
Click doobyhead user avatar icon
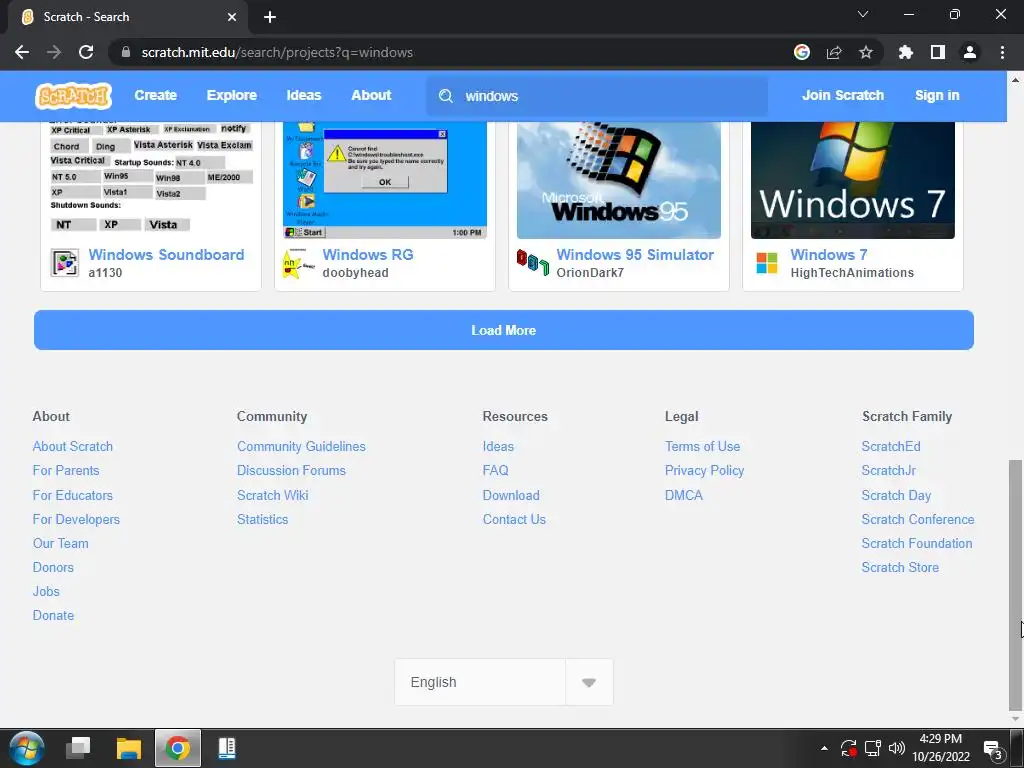tap(298, 263)
